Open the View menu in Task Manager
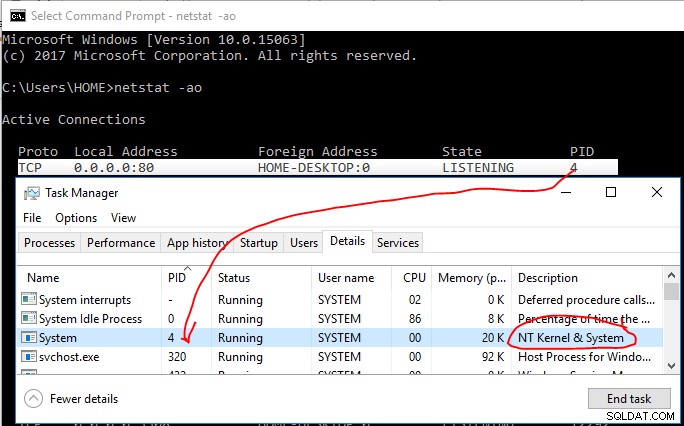Screen dimensions: 684x426 point(123,218)
